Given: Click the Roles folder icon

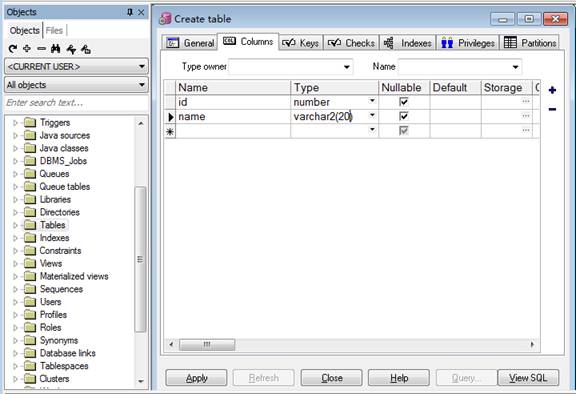Looking at the screenshot, I should click(x=30, y=328).
